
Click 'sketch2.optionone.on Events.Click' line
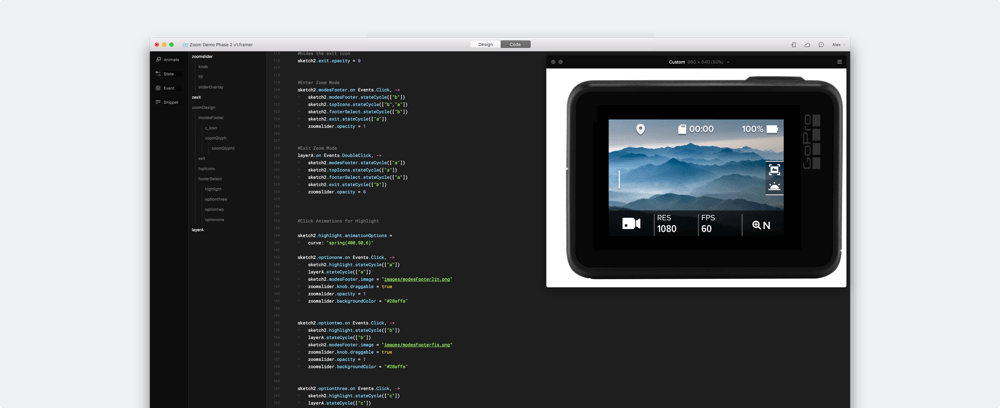[346, 257]
